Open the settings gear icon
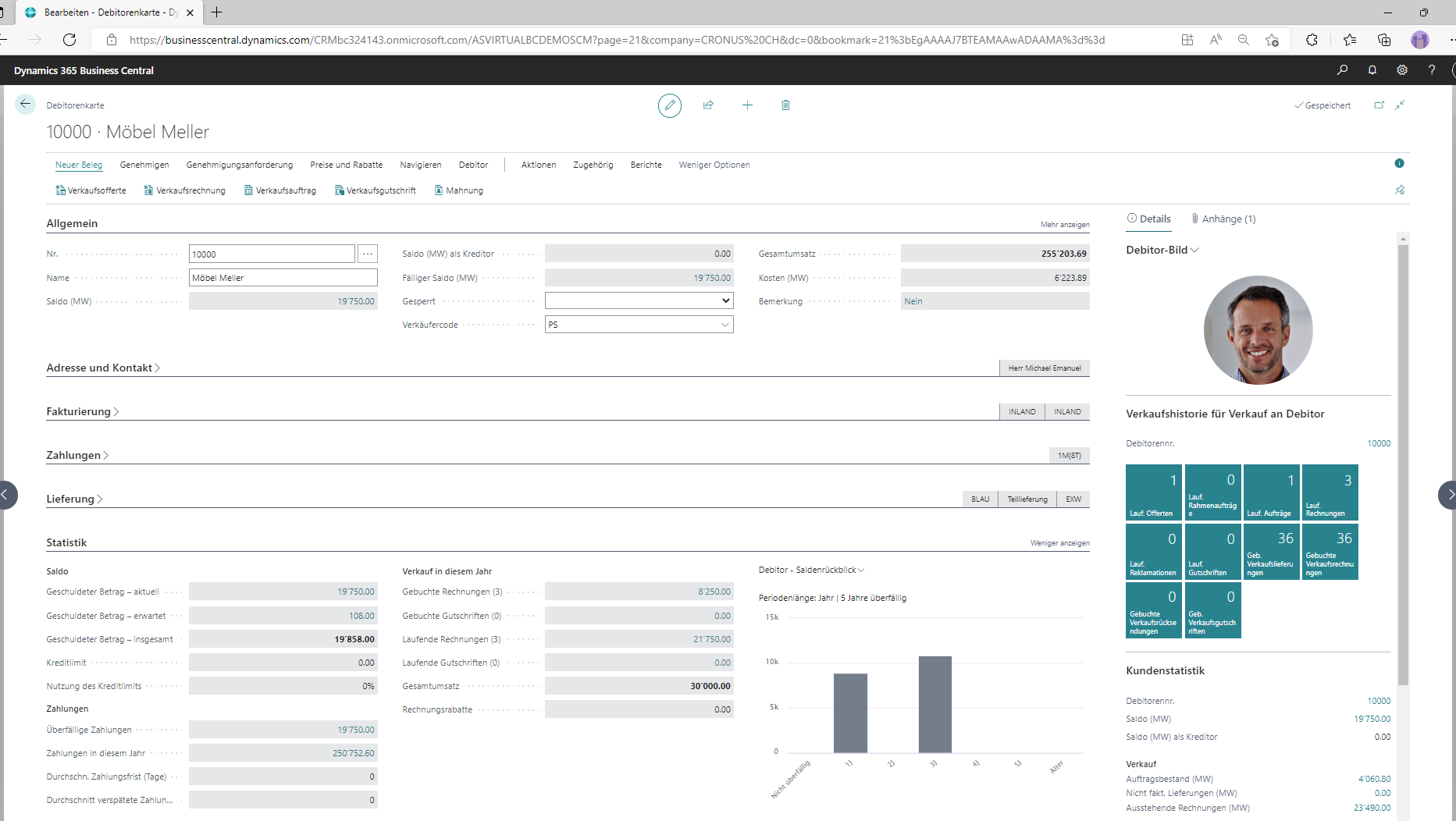This screenshot has height=821, width=1456. tap(1401, 70)
